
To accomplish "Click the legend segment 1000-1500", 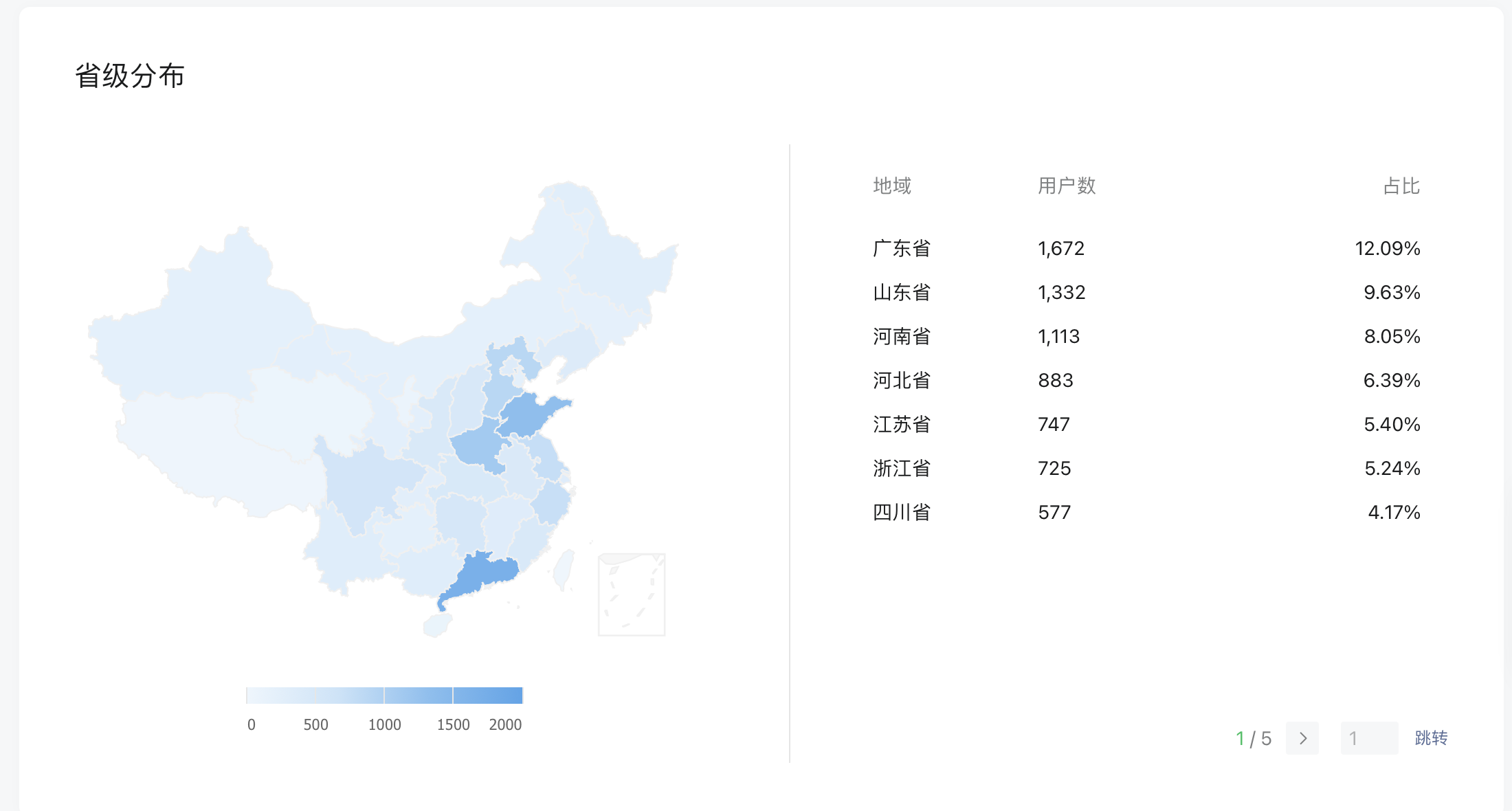I will [x=418, y=696].
